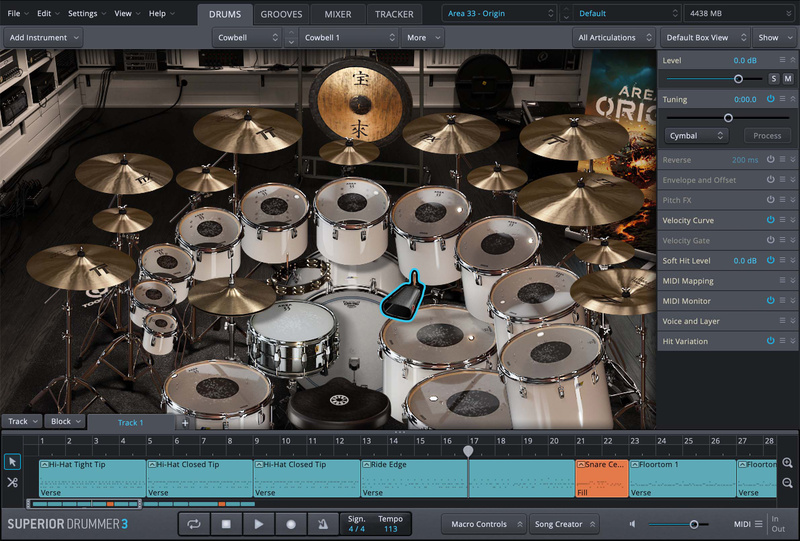Open the More dropdown
This screenshot has height=541, width=800.
point(422,38)
